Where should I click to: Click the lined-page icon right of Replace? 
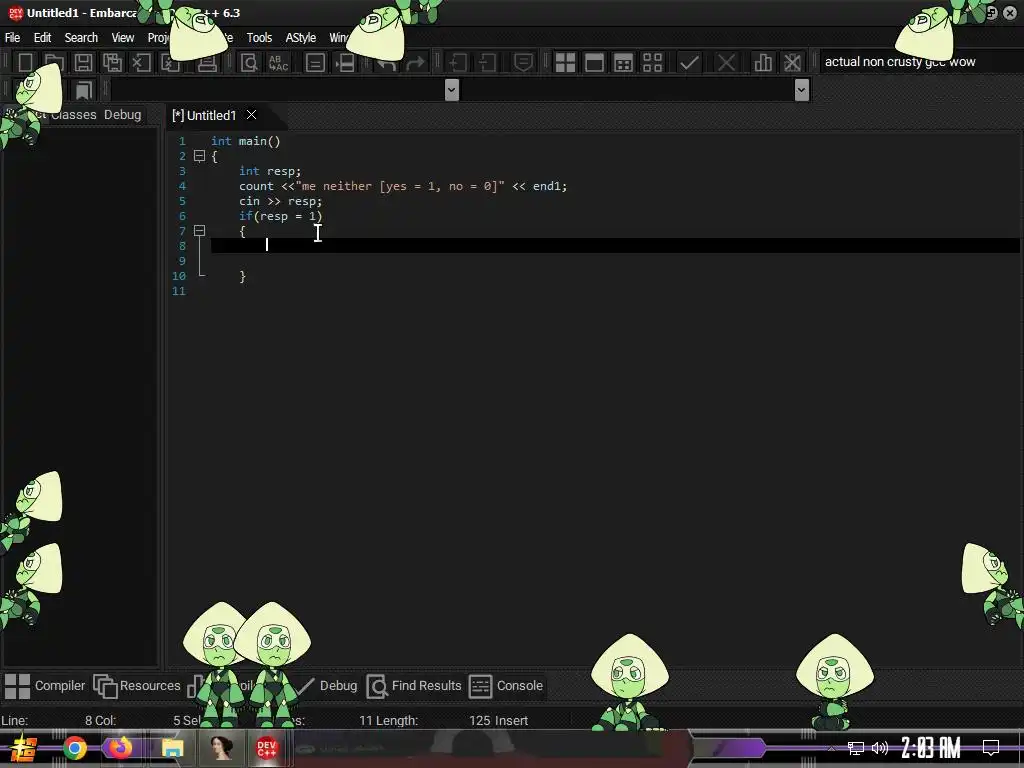315,63
